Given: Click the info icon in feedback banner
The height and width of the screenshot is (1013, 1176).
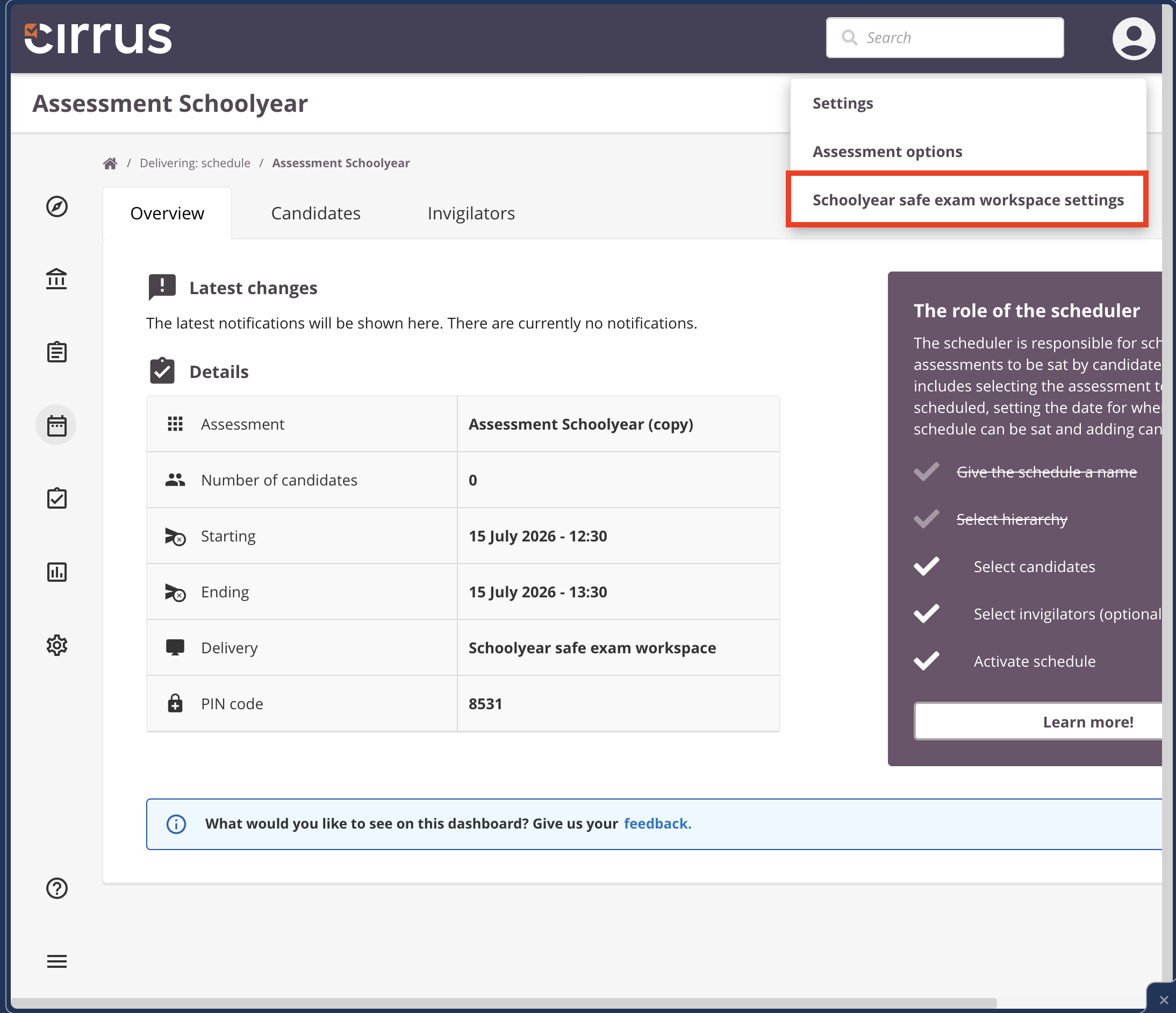Looking at the screenshot, I should 176,824.
